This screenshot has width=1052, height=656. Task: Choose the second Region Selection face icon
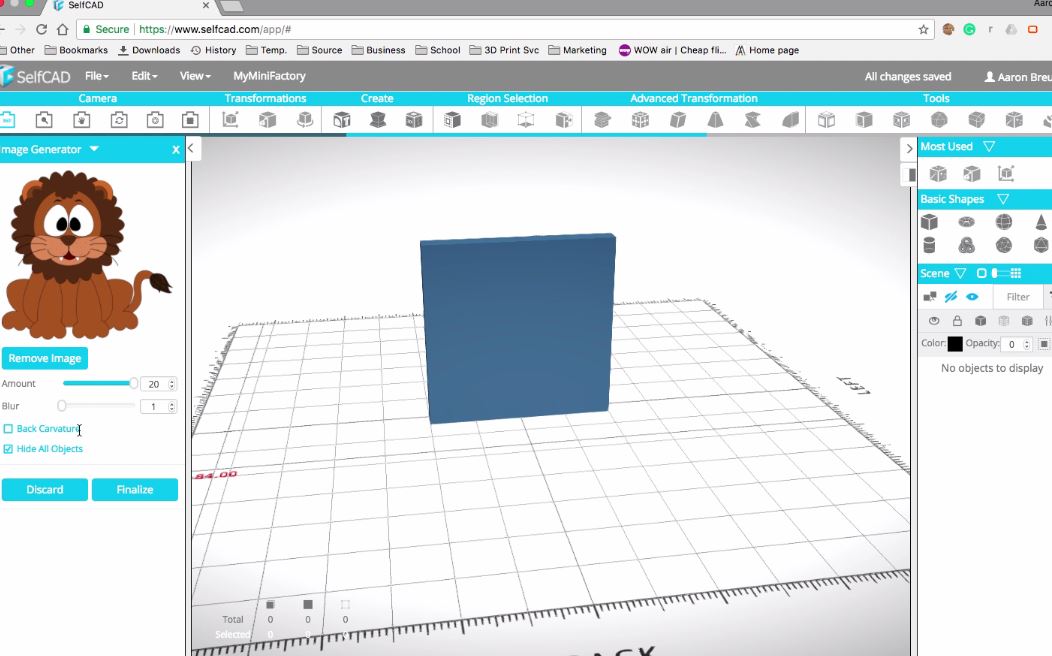(490, 120)
